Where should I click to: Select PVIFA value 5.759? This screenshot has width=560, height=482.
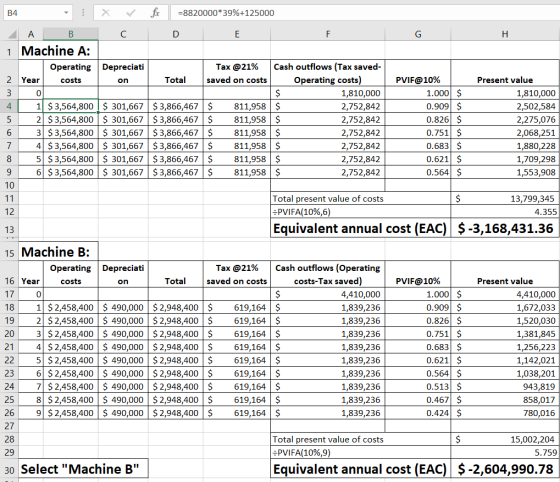505,453
